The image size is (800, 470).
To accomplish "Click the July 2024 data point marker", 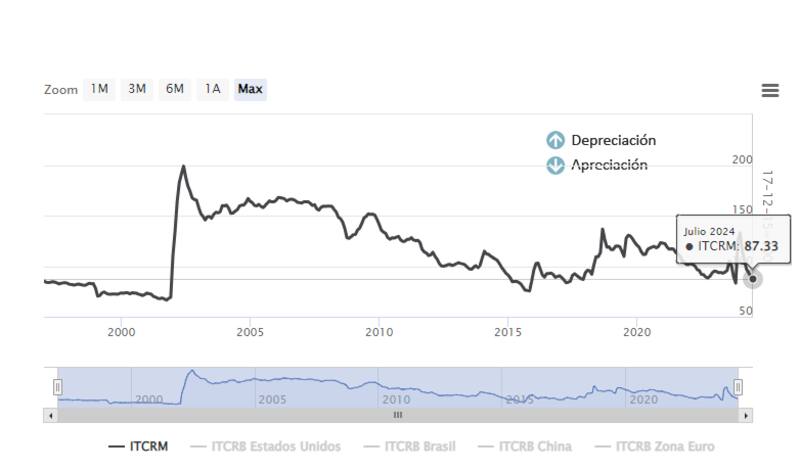I will (753, 279).
